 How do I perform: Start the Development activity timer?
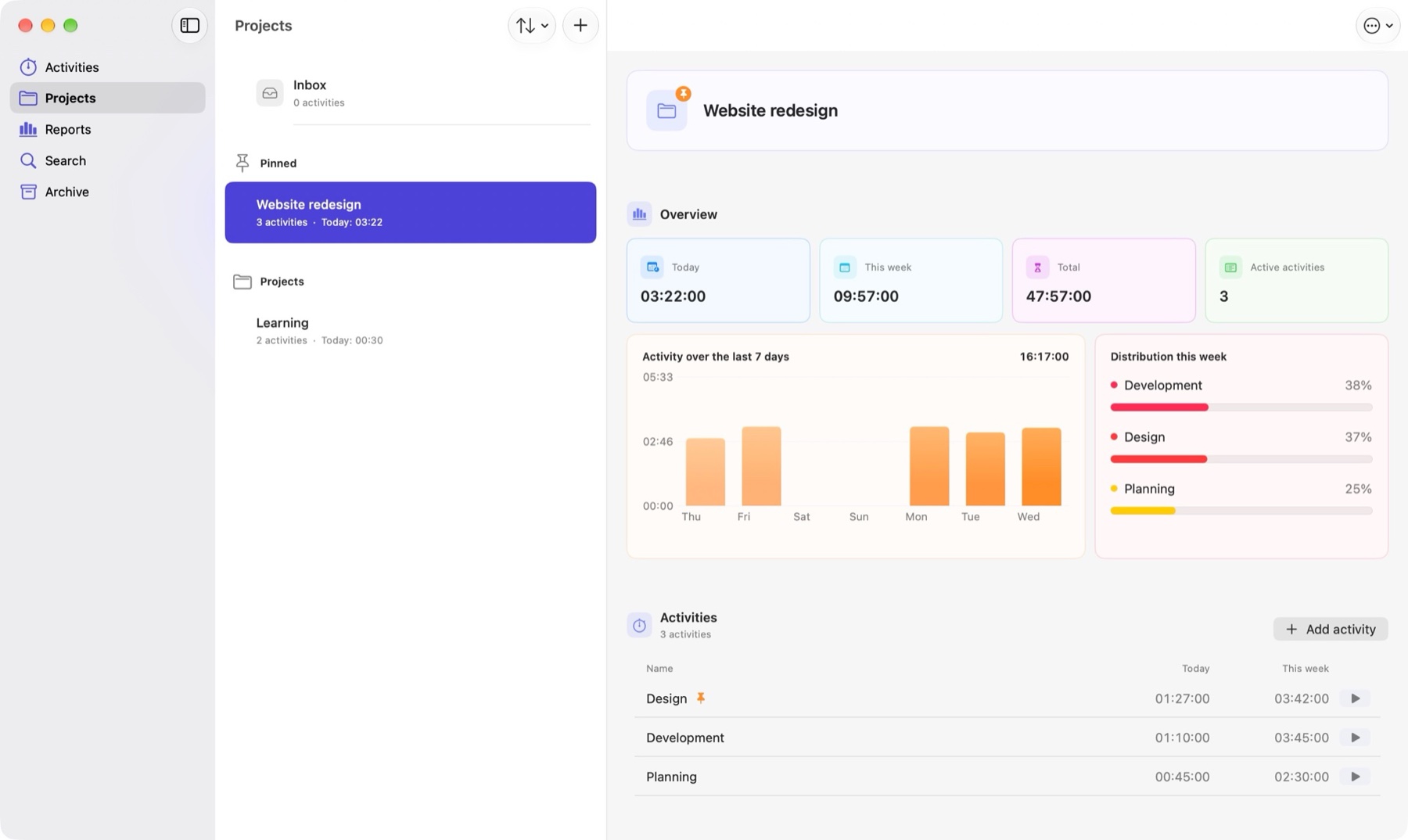pyautogui.click(x=1355, y=738)
